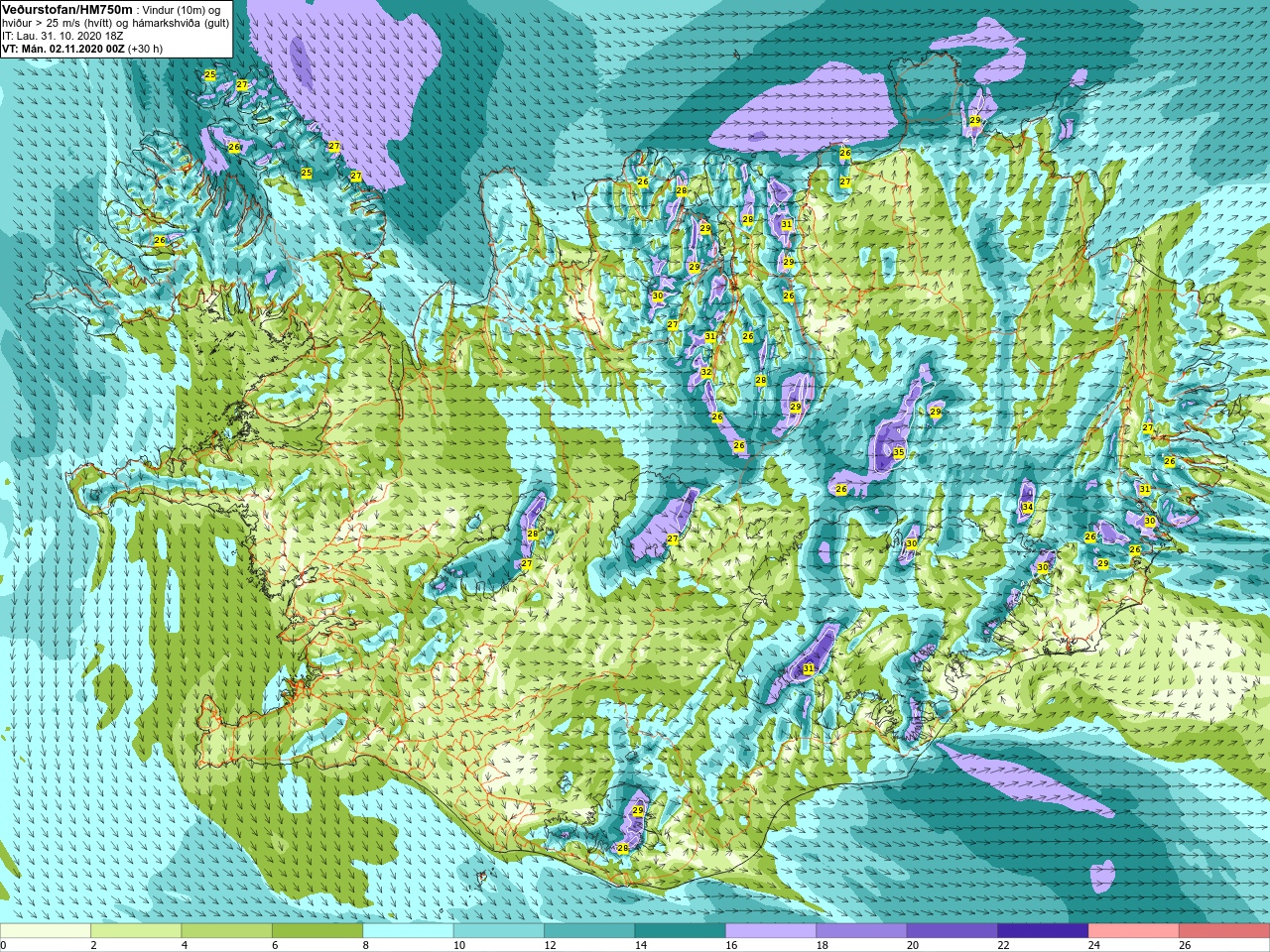The height and width of the screenshot is (952, 1270).
Task: Click the 'hviður > 25 m/s' description line
Action: tap(115, 23)
